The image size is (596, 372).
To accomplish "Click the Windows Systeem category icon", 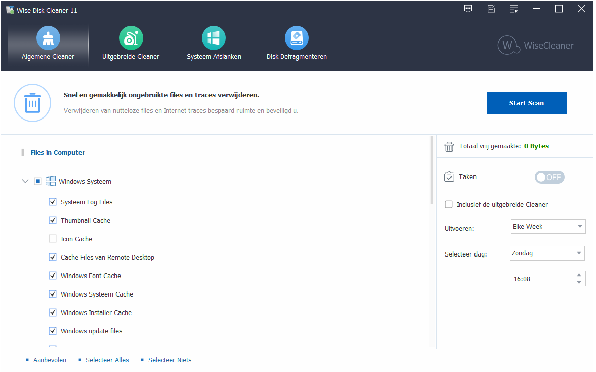I will tap(51, 181).
